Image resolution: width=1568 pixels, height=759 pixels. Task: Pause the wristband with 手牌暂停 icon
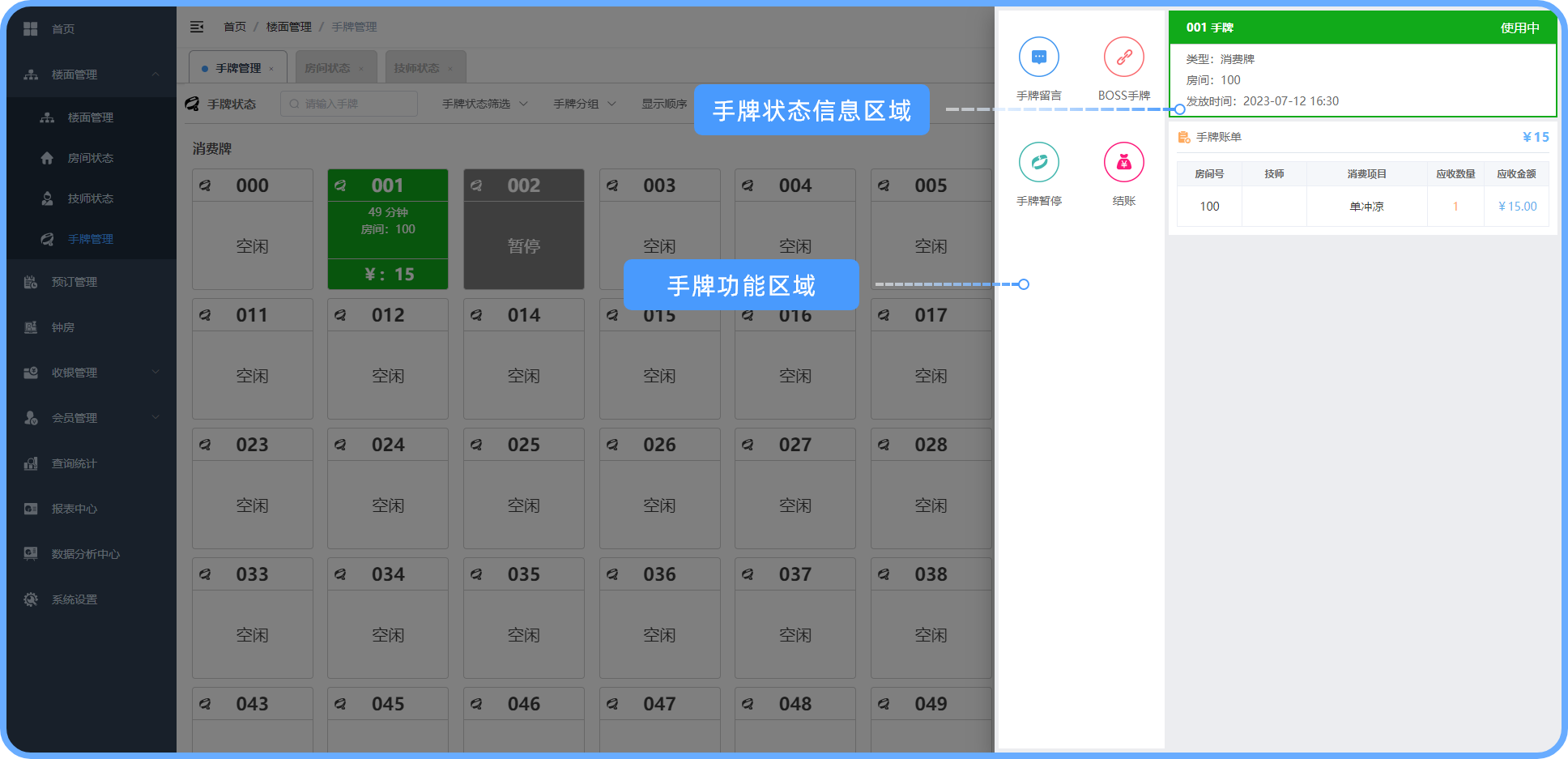[1039, 163]
